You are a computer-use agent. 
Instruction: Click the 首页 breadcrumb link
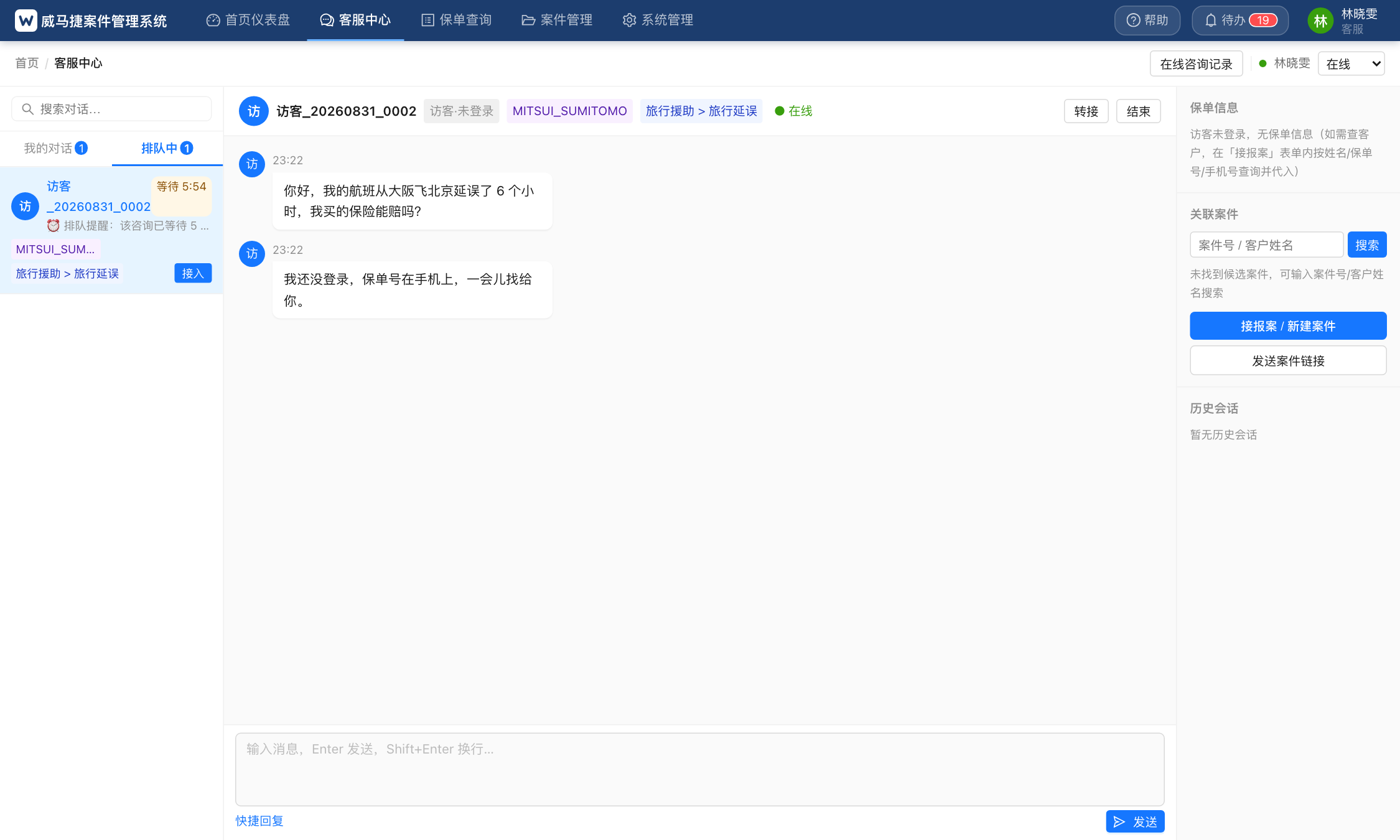[x=27, y=63]
